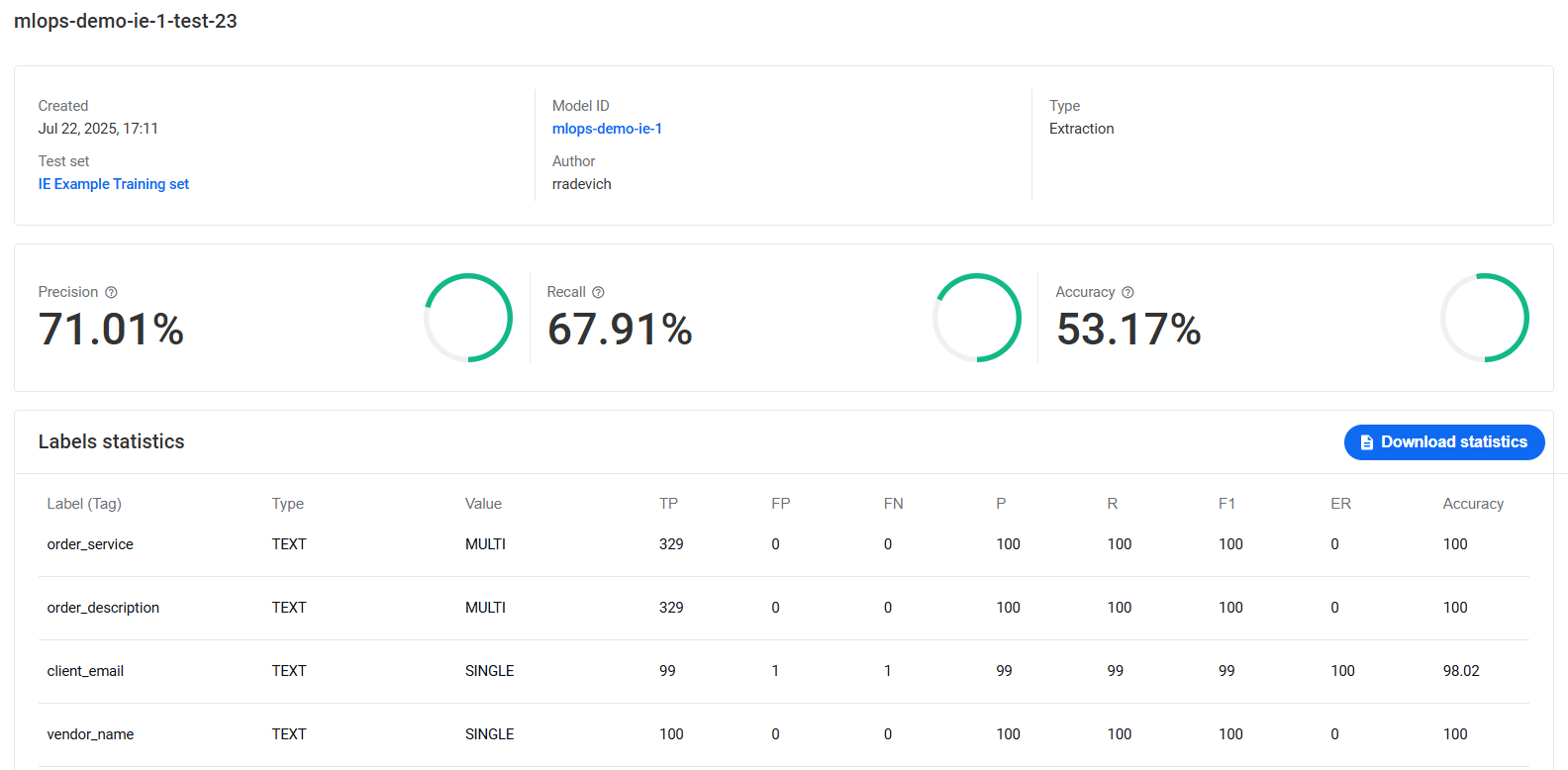Click the FP column header
Image resolution: width=1568 pixels, height=770 pixels.
pyautogui.click(x=781, y=504)
